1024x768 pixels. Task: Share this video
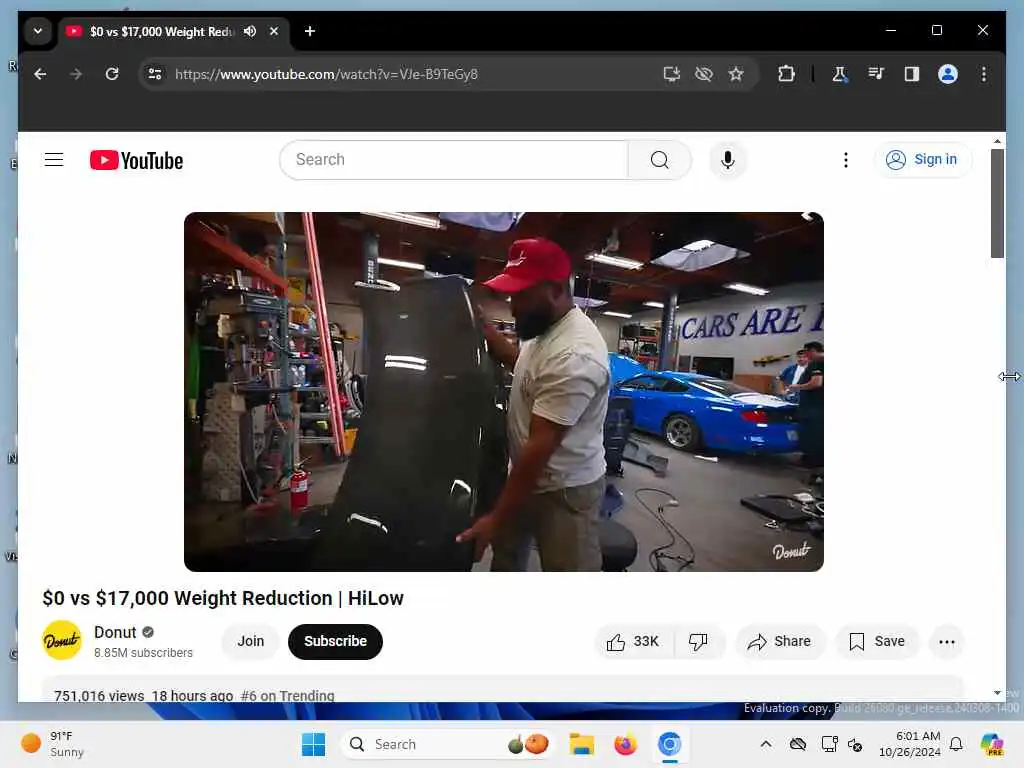780,642
